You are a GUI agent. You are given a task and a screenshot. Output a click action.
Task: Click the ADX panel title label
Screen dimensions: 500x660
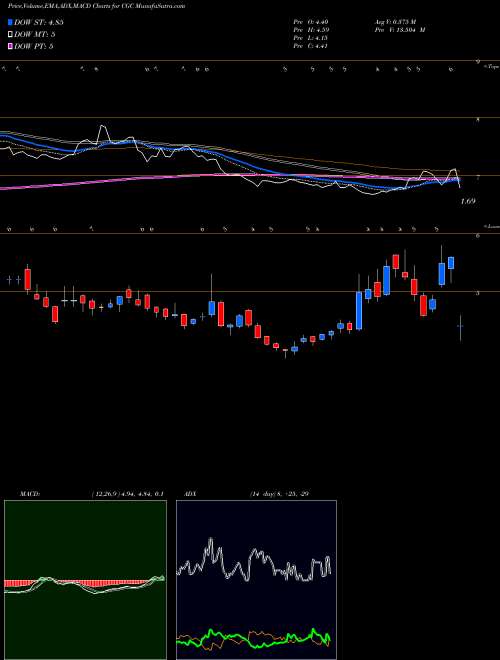[191, 494]
